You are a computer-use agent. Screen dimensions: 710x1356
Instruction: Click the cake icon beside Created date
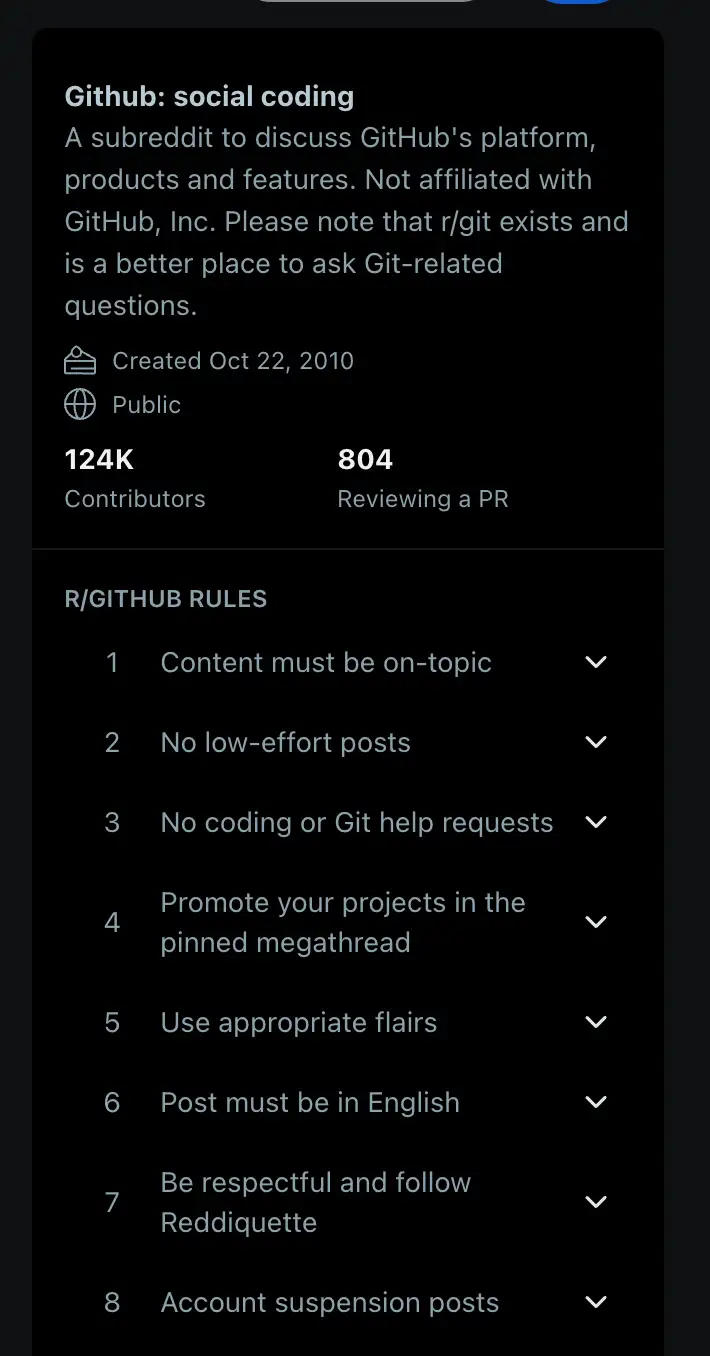[x=80, y=360]
